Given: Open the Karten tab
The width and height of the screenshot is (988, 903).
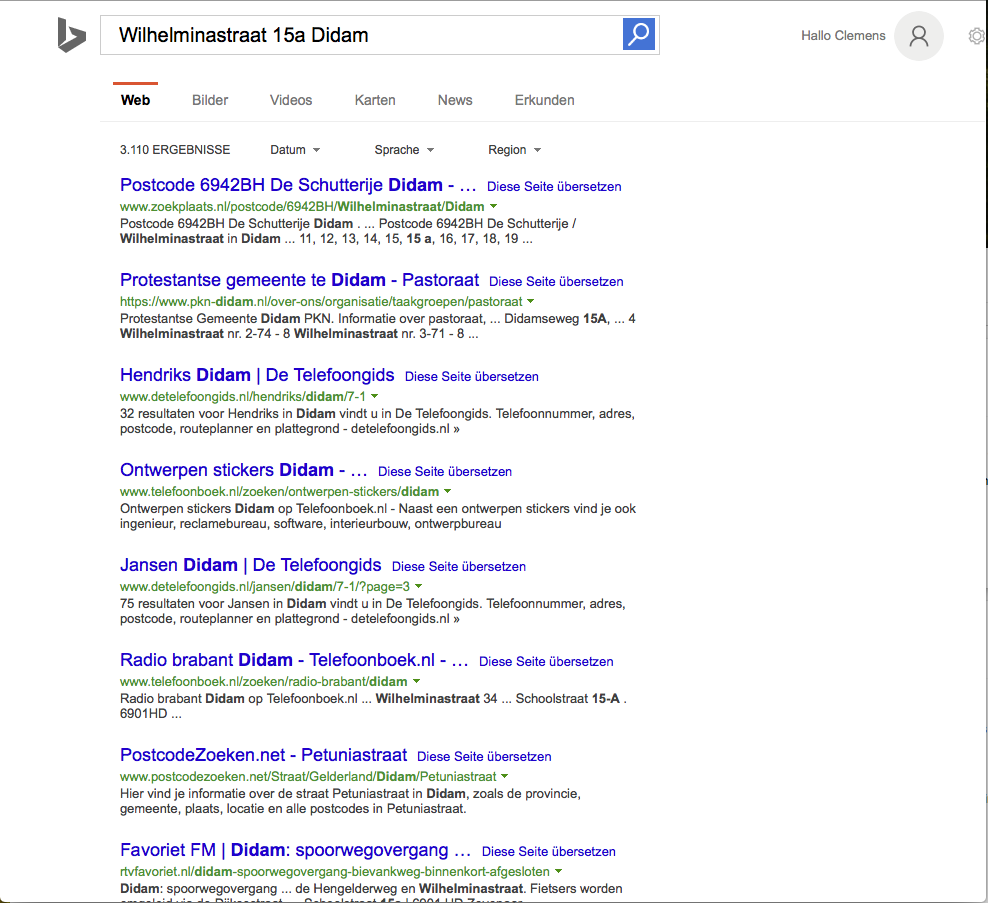Looking at the screenshot, I should pyautogui.click(x=375, y=100).
